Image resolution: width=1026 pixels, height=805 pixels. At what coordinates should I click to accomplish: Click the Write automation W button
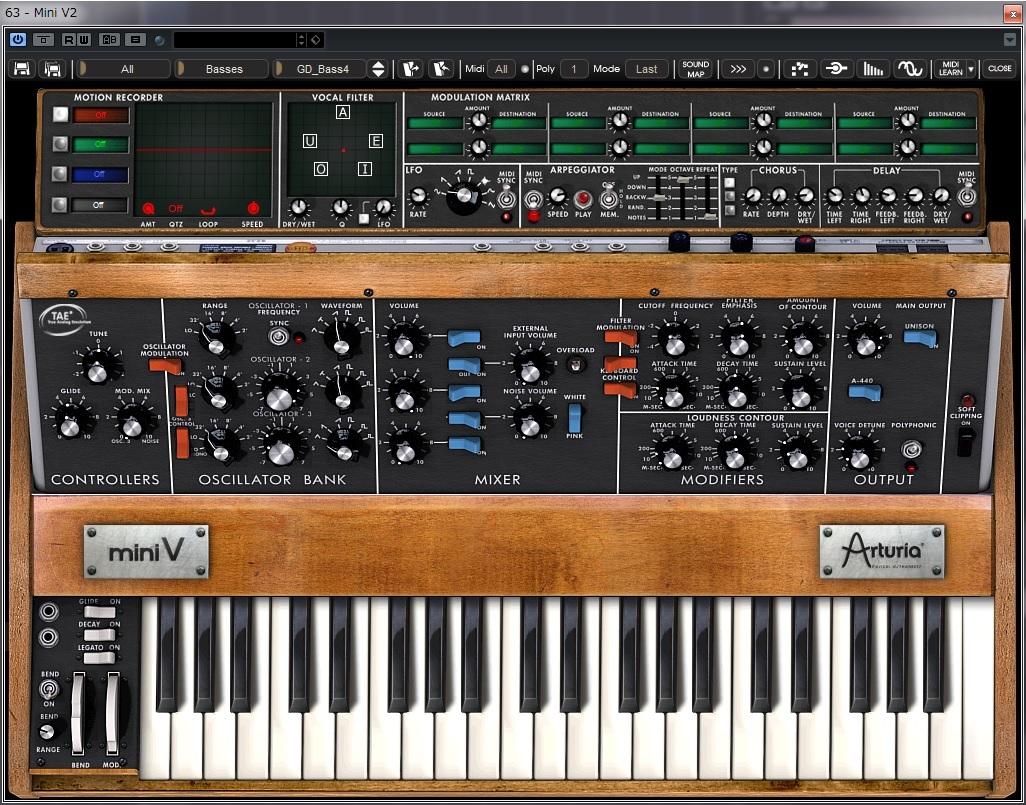[x=84, y=39]
